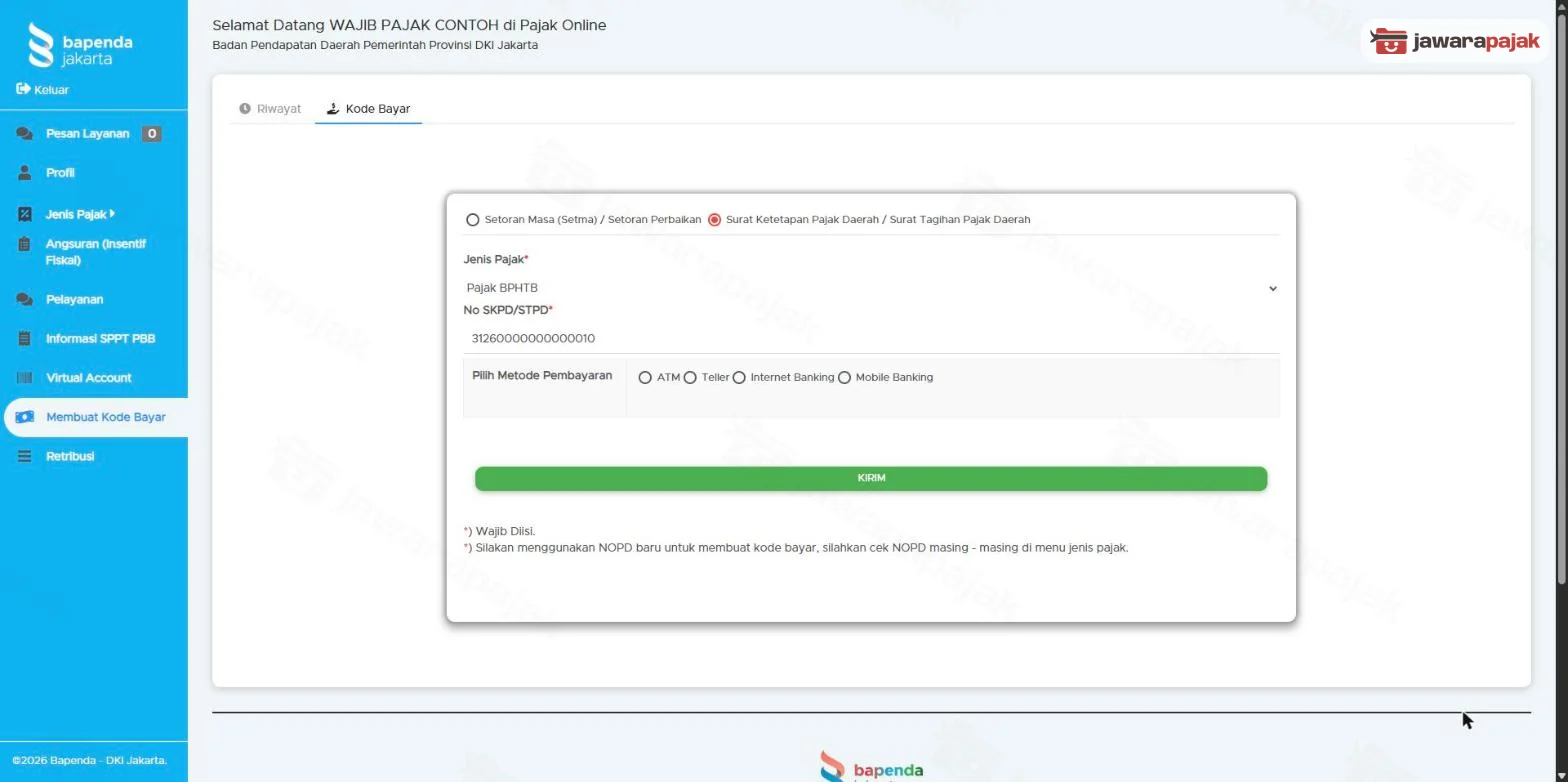Click the Informasi SPPT PBB document icon
The image size is (1568, 782).
point(25,338)
